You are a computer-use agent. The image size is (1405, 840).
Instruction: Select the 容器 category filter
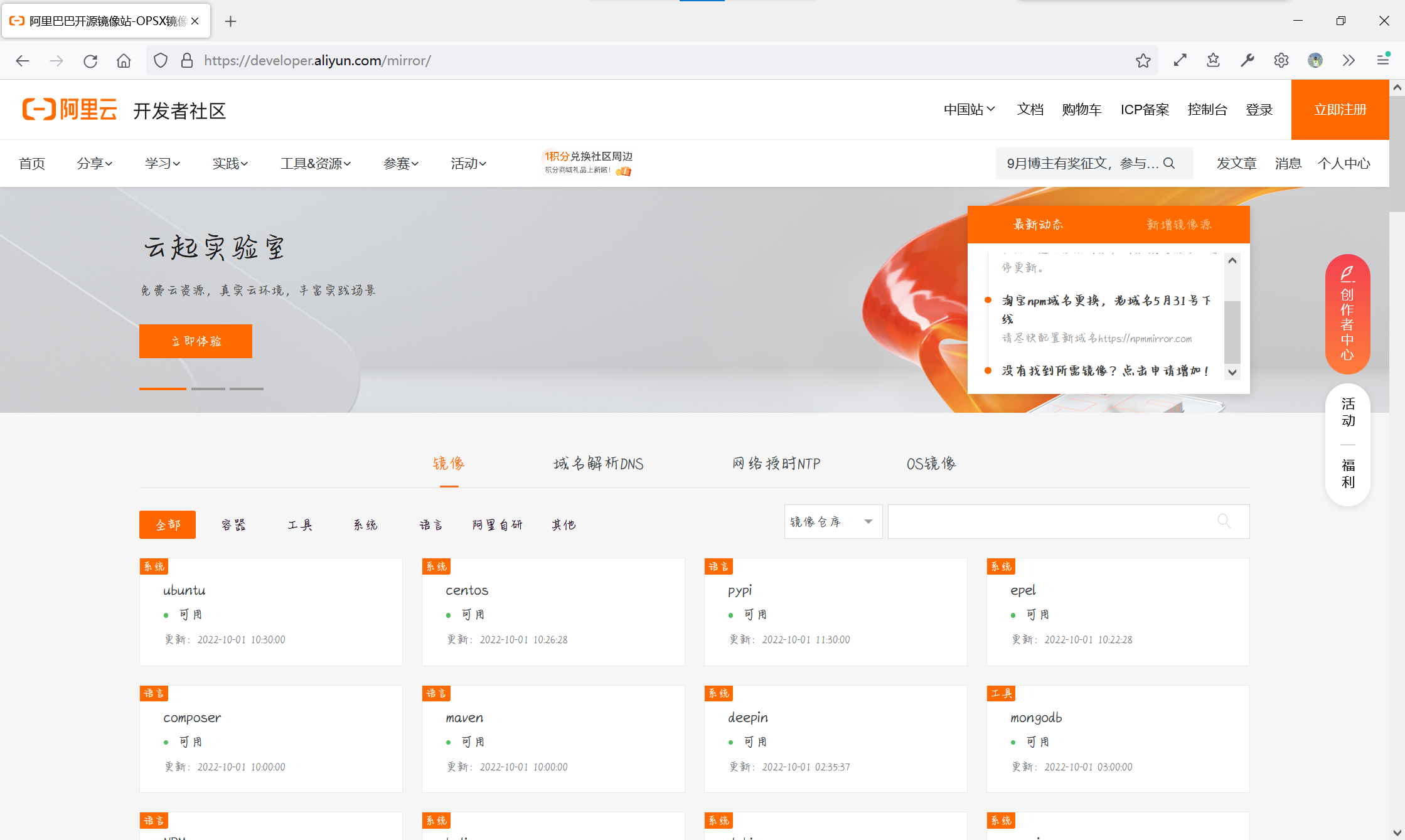pyautogui.click(x=233, y=525)
